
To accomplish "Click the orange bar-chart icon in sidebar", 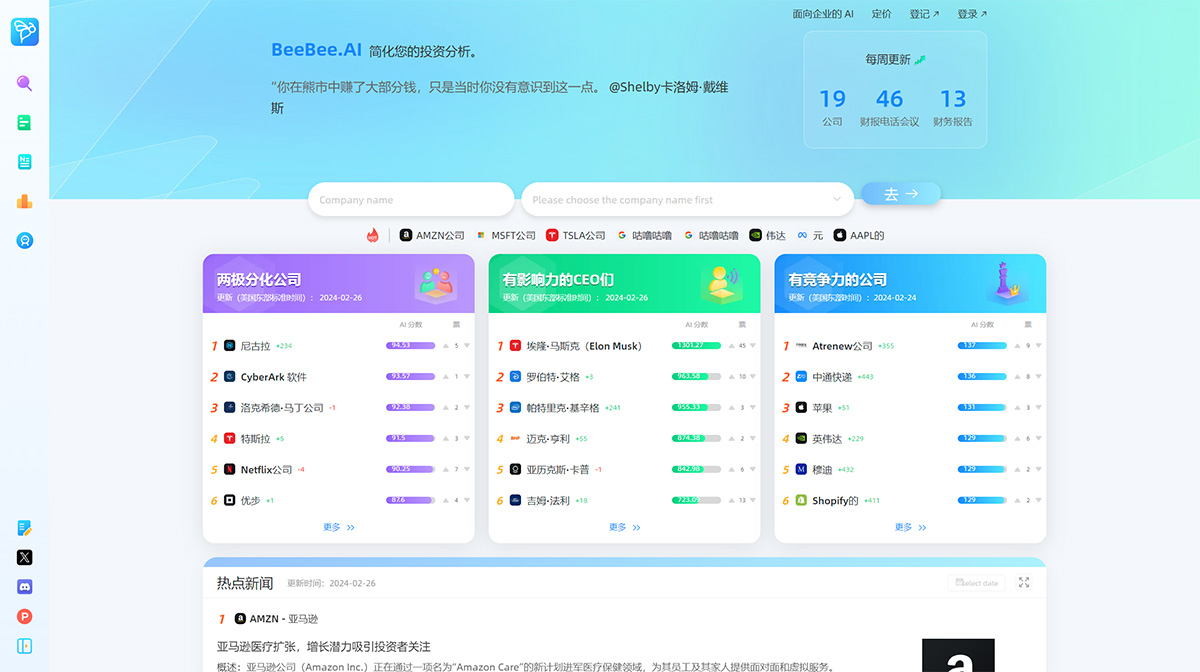I will pos(23,200).
